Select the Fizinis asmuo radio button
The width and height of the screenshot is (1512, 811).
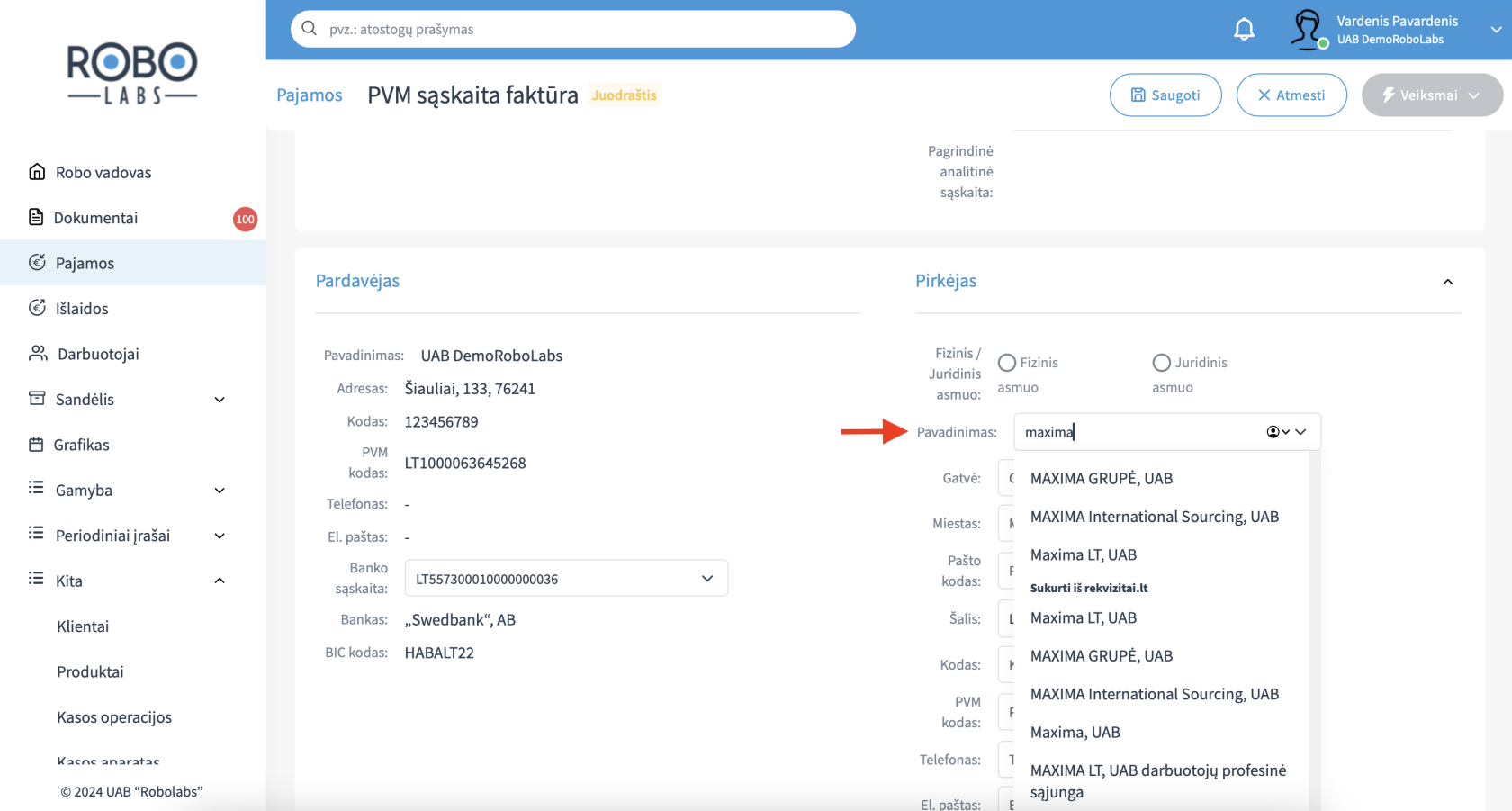[1007, 363]
